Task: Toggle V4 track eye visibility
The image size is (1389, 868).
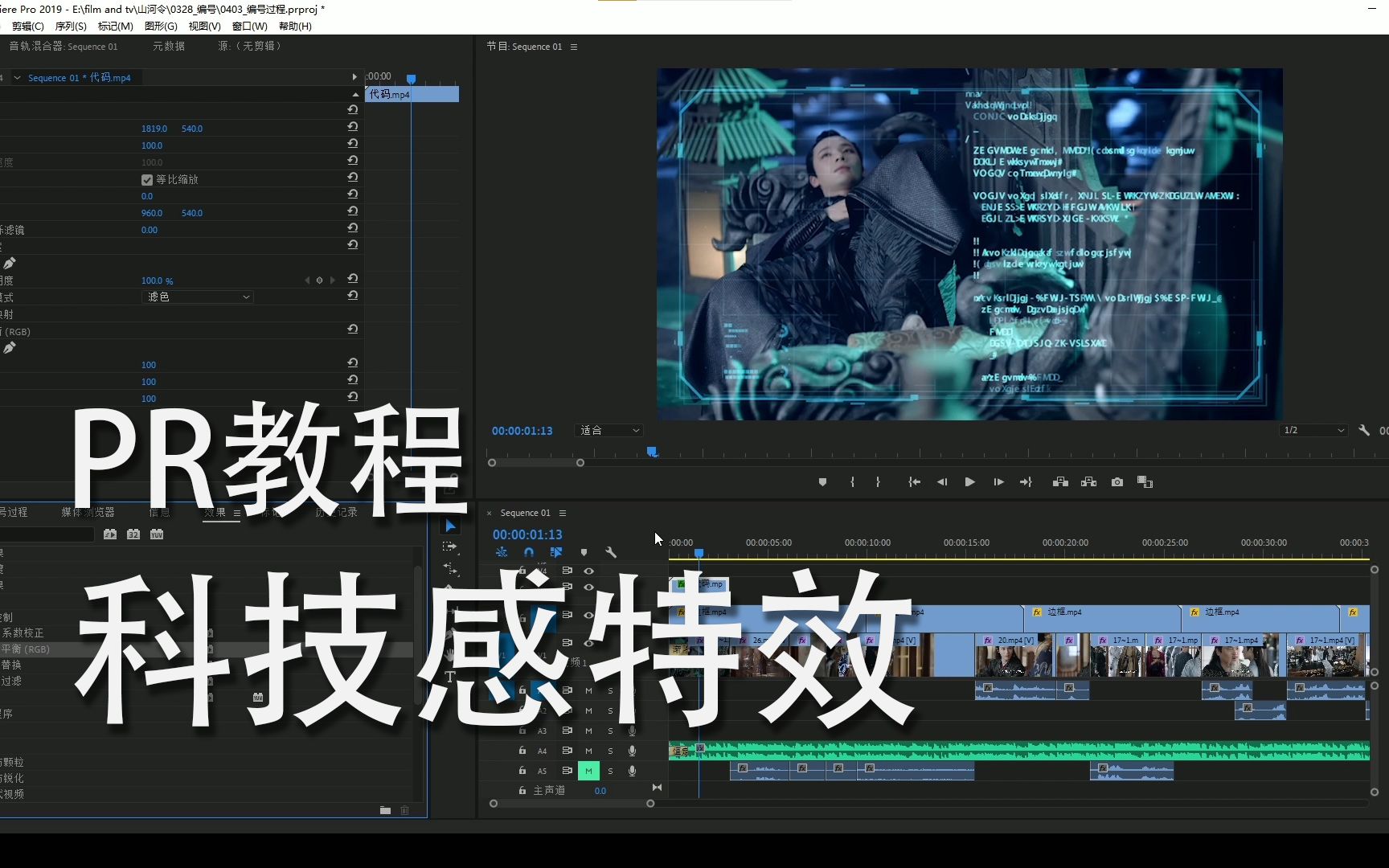Action: [588, 571]
